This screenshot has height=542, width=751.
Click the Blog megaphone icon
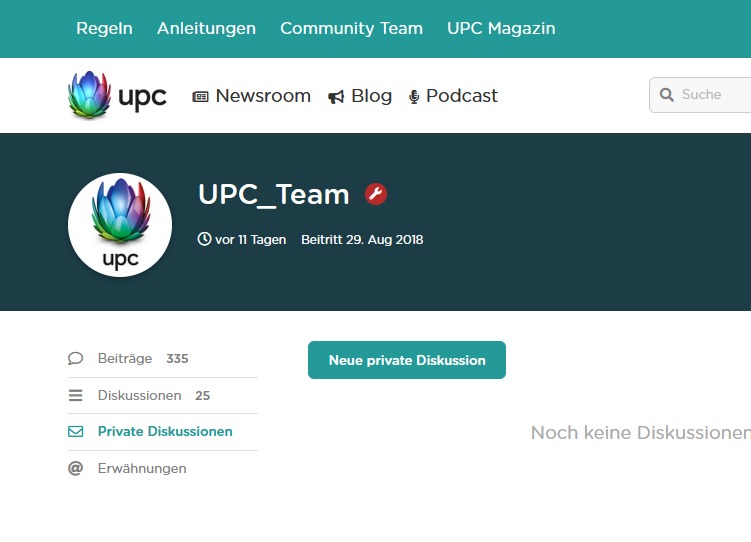click(336, 97)
